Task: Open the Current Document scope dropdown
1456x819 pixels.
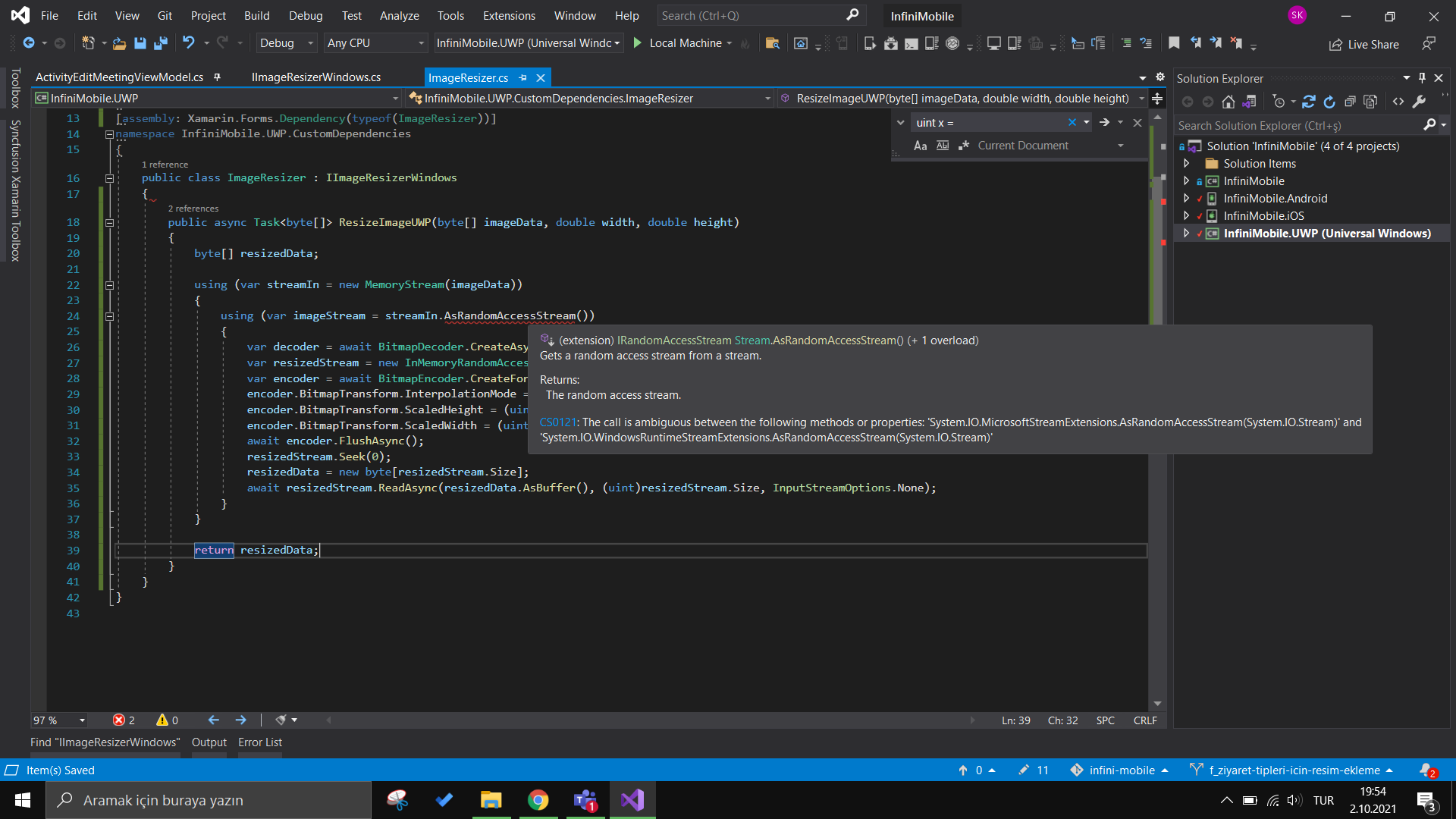Action: pyautogui.click(x=1120, y=146)
